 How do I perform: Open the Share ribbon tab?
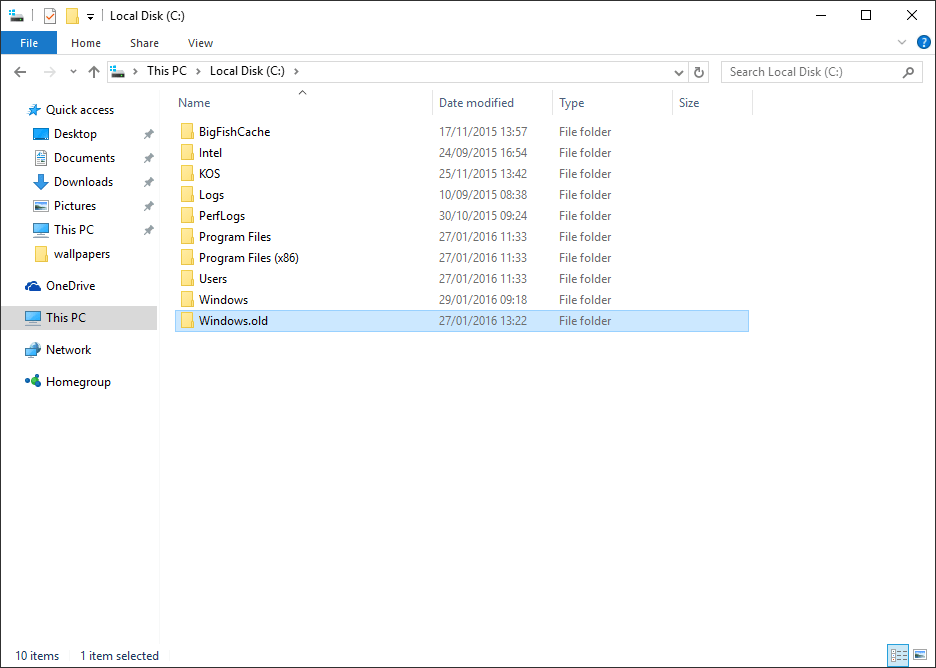coord(144,43)
